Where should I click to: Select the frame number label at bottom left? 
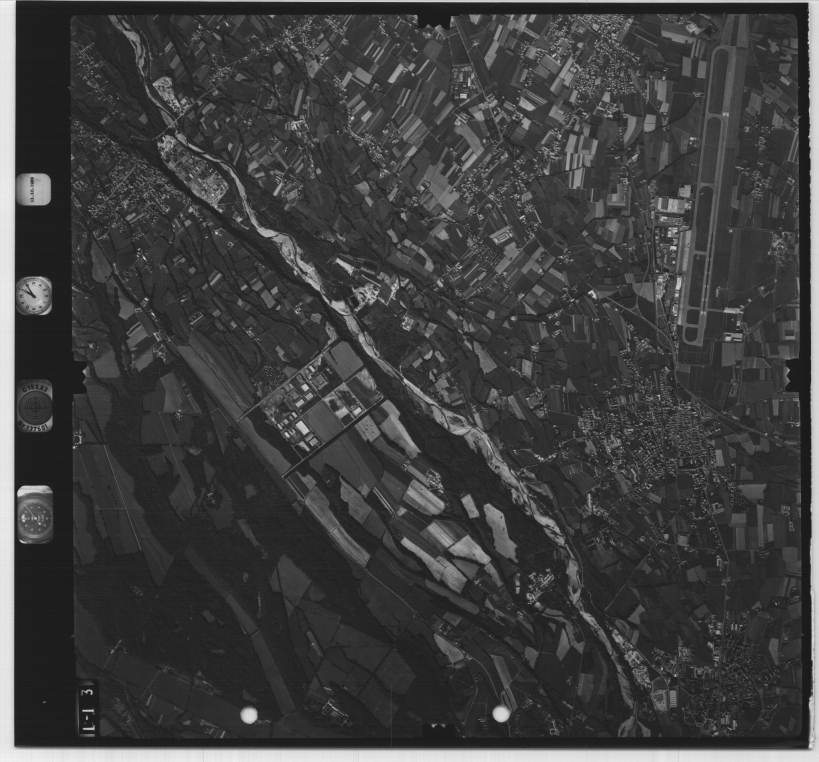(87, 707)
